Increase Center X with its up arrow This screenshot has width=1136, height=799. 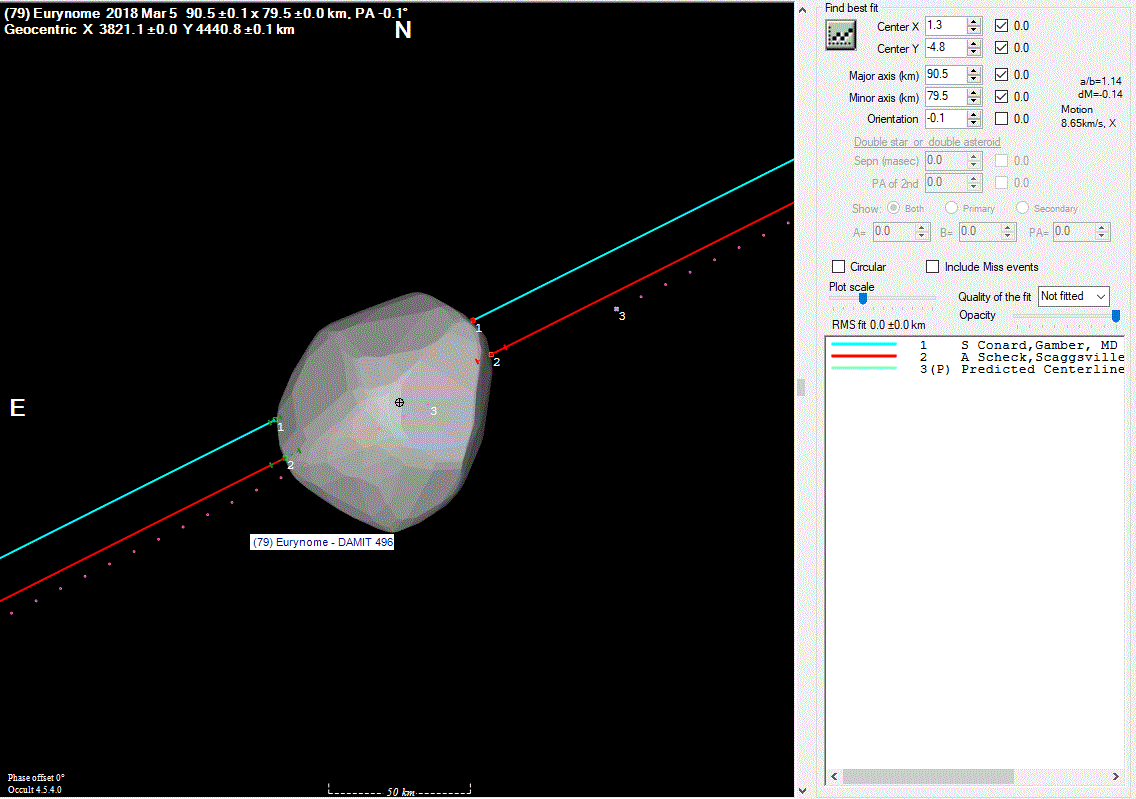coord(974,22)
